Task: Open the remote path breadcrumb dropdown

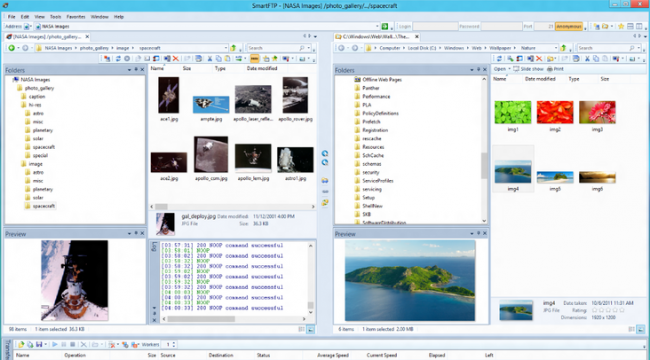Action: 226,48
